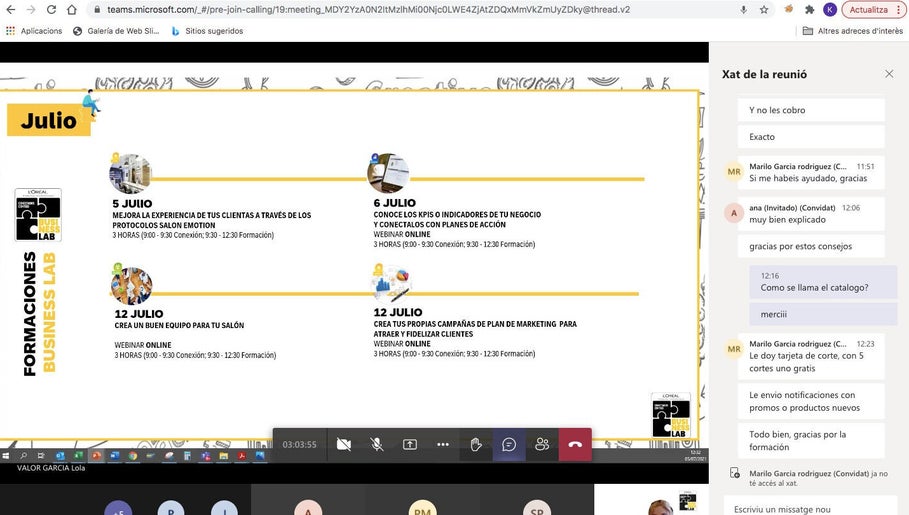Viewport: 909px width, 515px height.
Task: Click the MR avatar beside 11:51 message
Action: pos(734,172)
